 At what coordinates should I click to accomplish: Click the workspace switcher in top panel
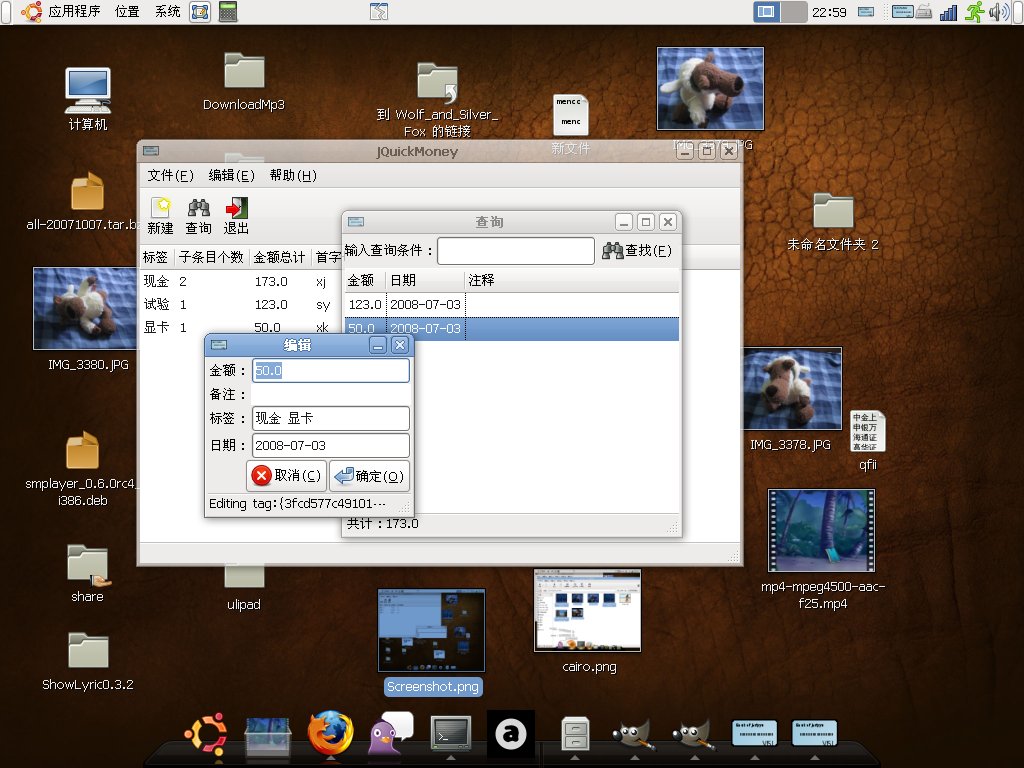point(780,12)
